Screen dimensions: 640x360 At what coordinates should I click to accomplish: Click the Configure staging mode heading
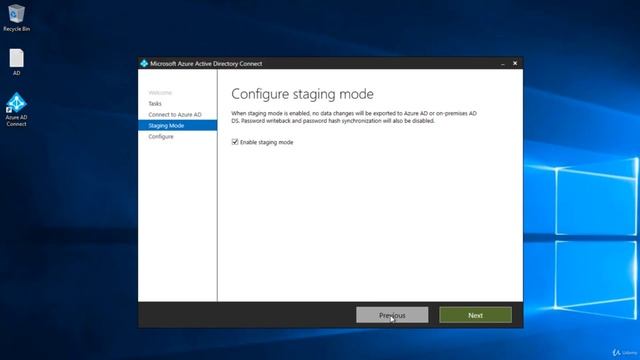302,94
